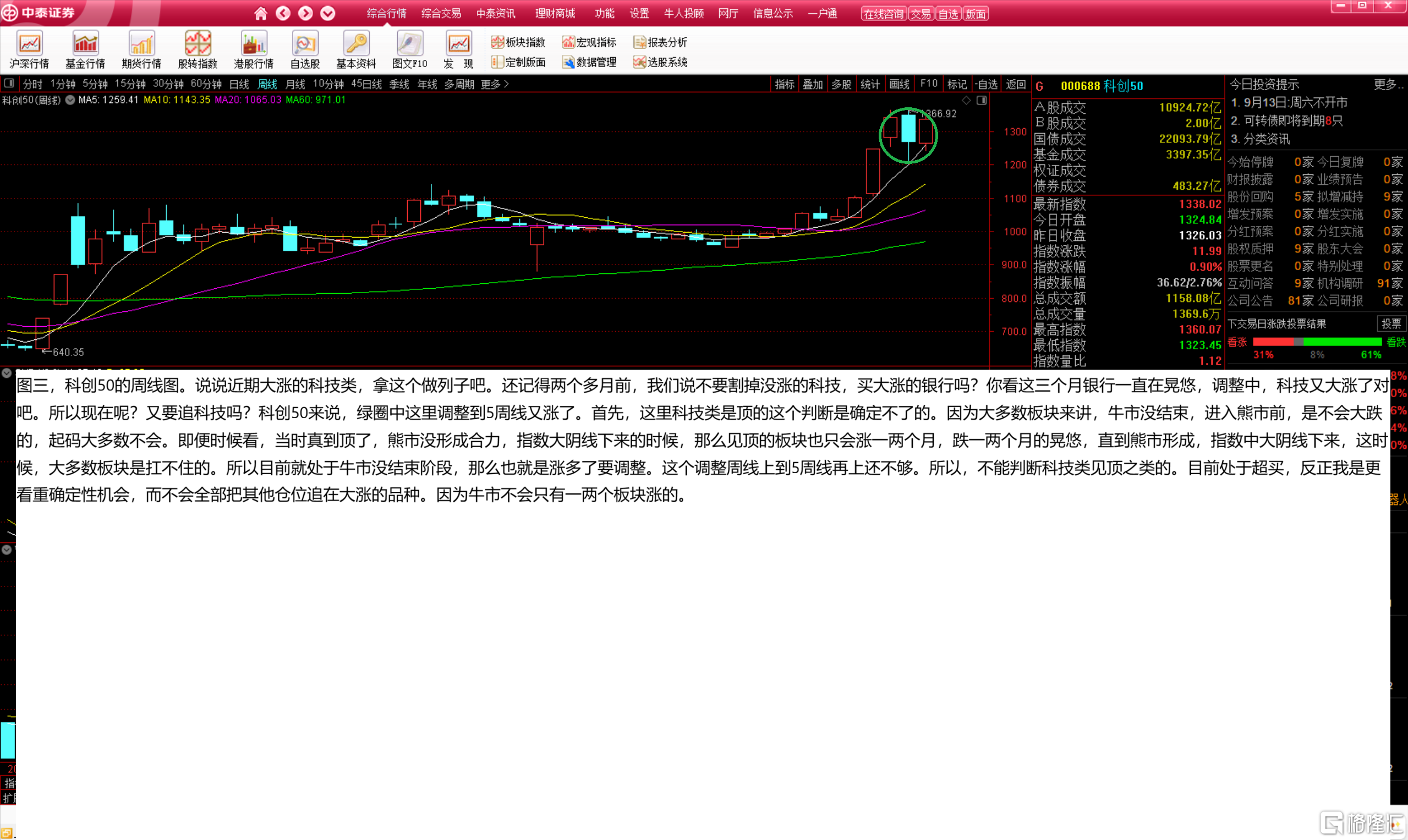Toggle the chart layout square at period bar left
The image size is (1408, 840).
click(x=8, y=84)
